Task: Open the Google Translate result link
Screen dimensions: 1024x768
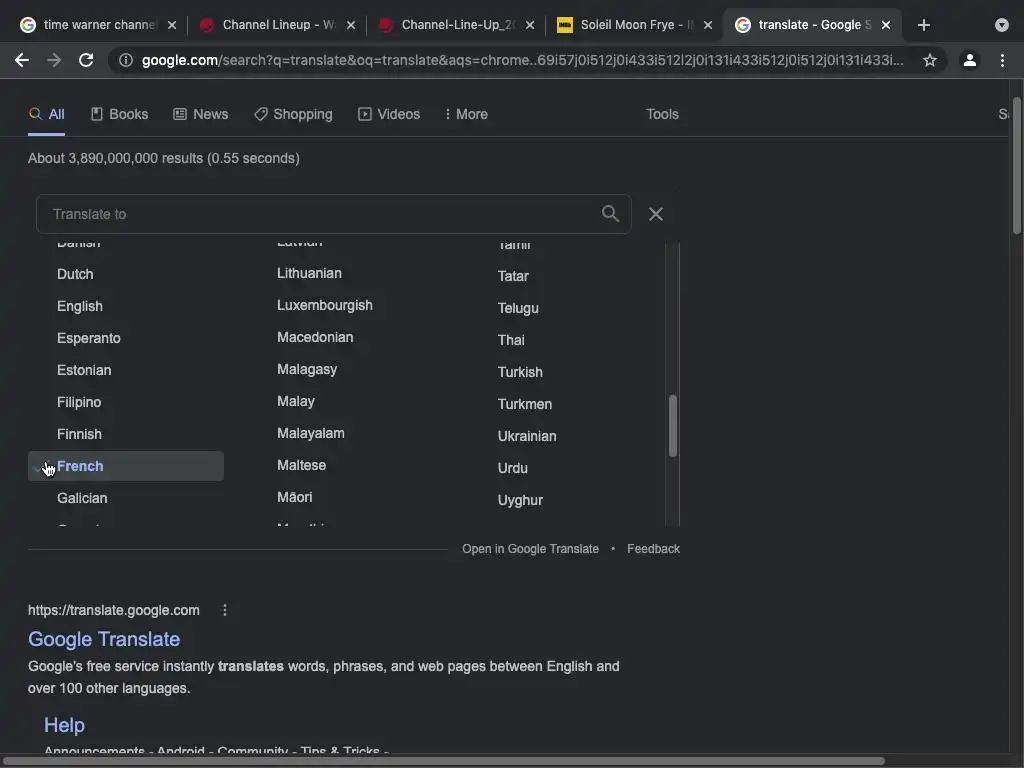Action: 104,639
